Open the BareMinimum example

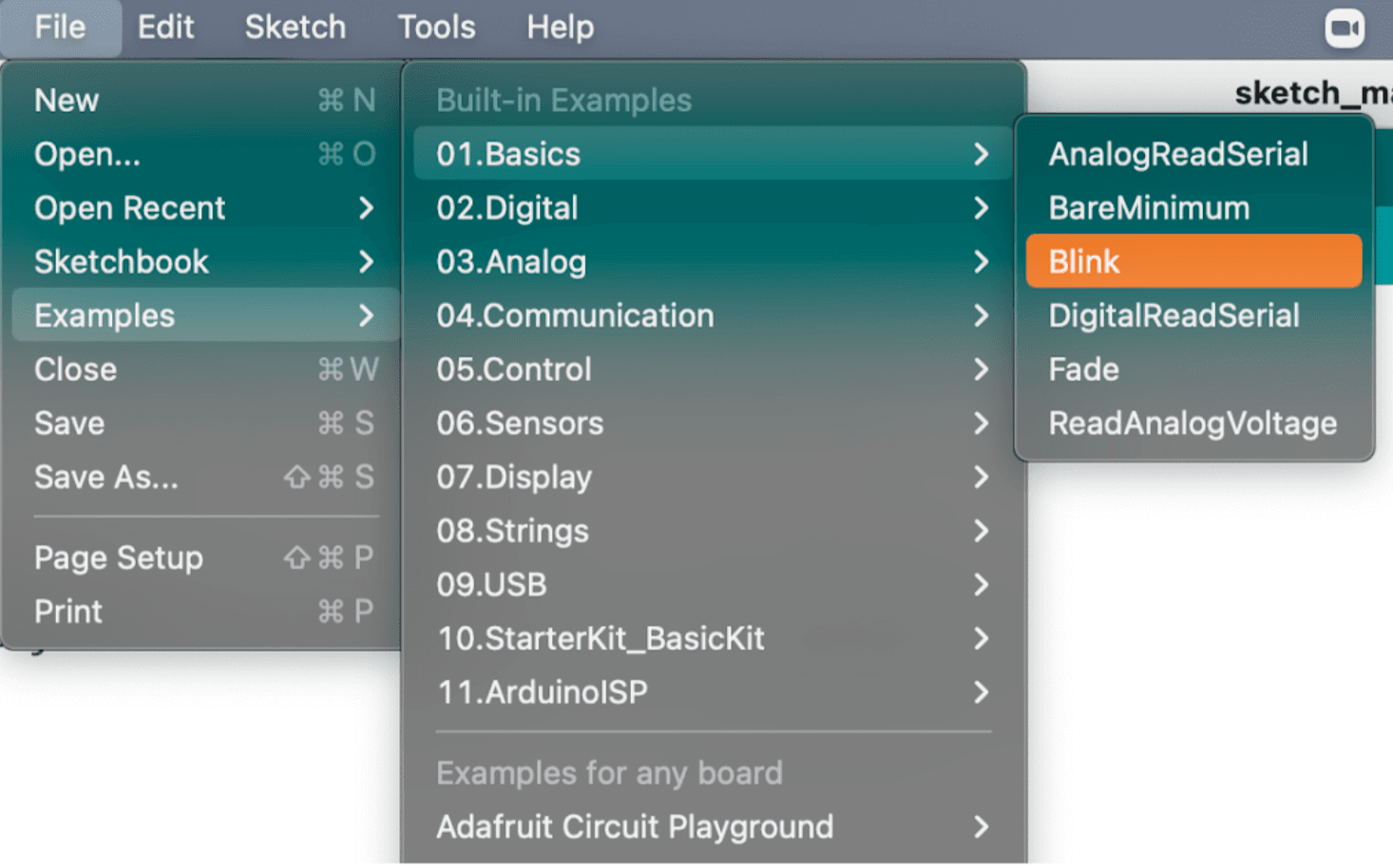coord(1193,208)
